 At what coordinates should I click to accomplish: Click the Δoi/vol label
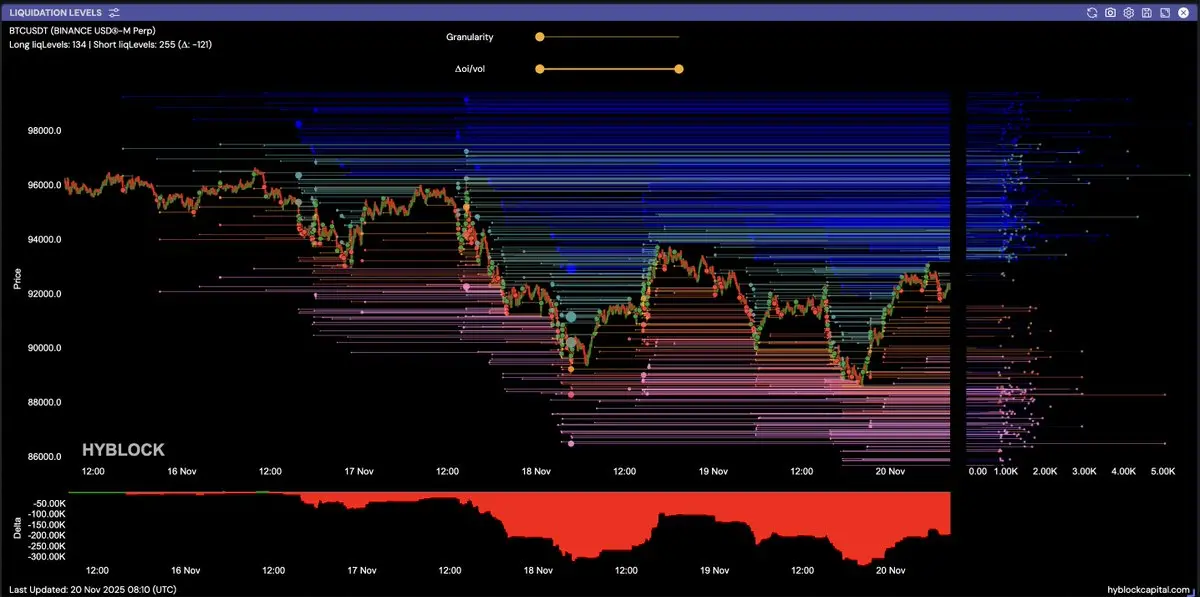click(x=470, y=69)
